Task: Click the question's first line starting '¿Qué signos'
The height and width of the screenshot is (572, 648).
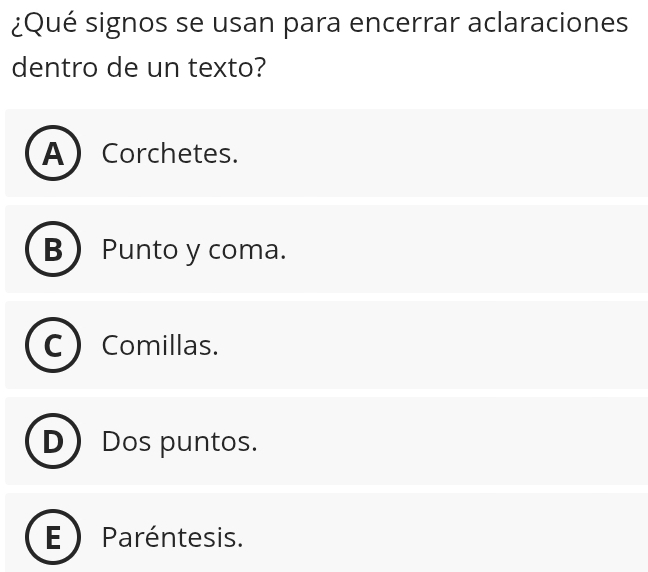Action: pos(320,24)
